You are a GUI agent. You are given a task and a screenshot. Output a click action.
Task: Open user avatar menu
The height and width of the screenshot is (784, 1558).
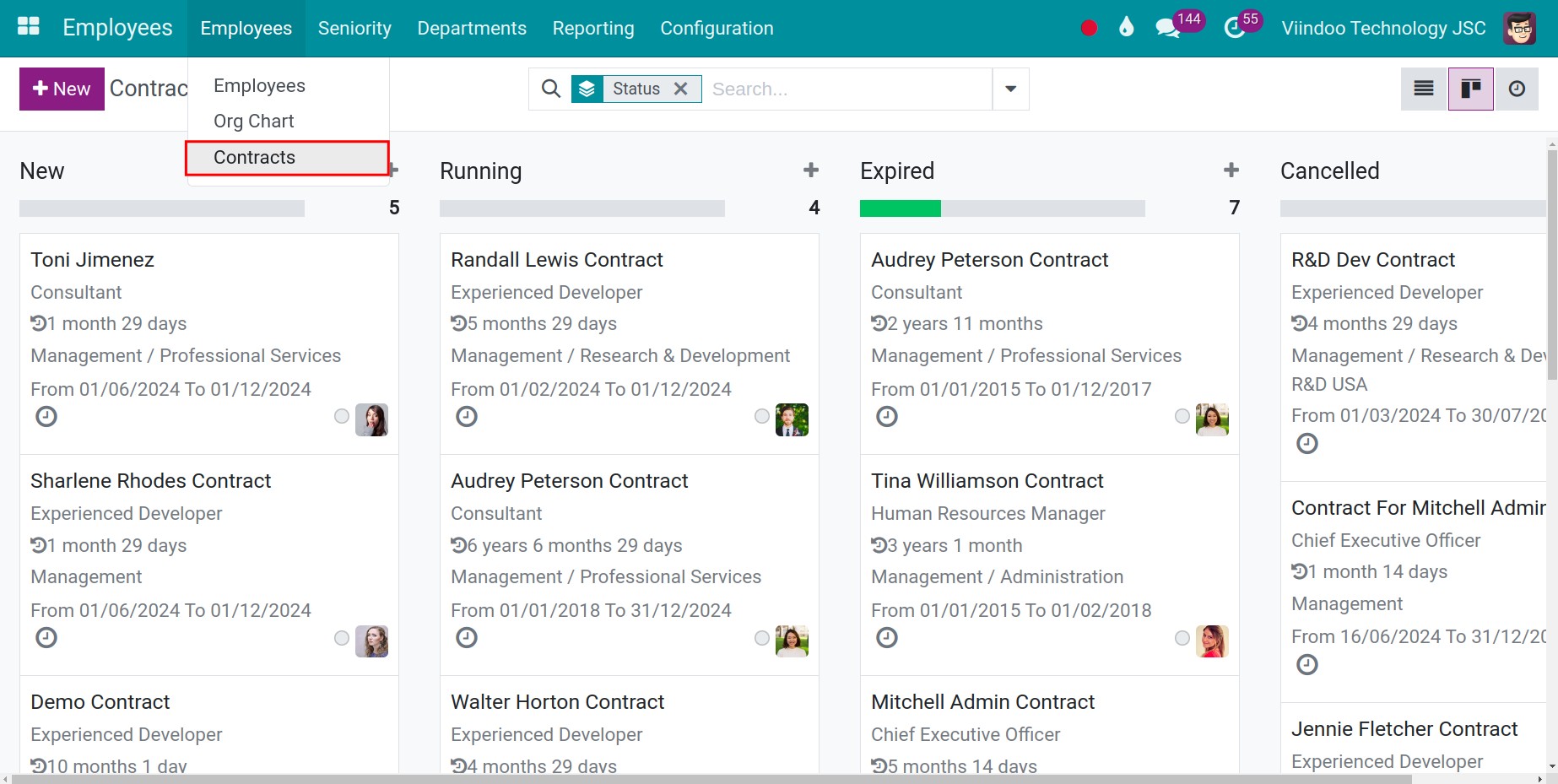tap(1520, 28)
